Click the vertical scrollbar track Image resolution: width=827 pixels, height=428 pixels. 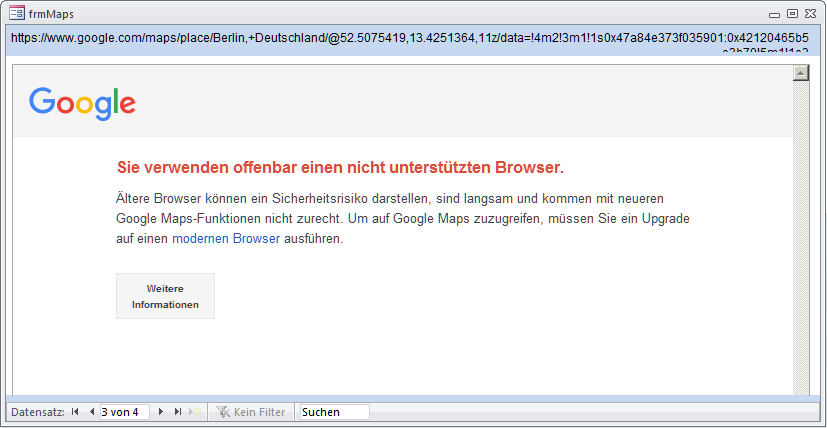pyautogui.click(x=801, y=237)
